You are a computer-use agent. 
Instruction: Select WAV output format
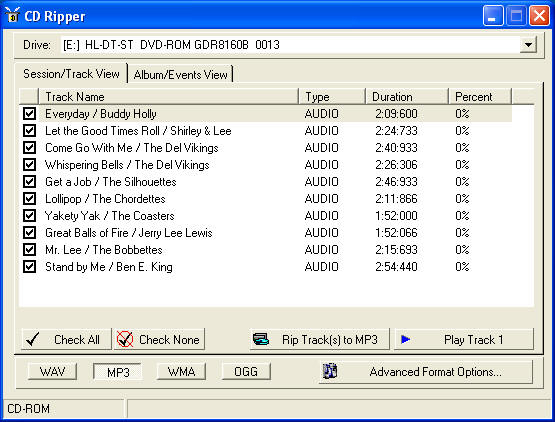click(x=52, y=372)
